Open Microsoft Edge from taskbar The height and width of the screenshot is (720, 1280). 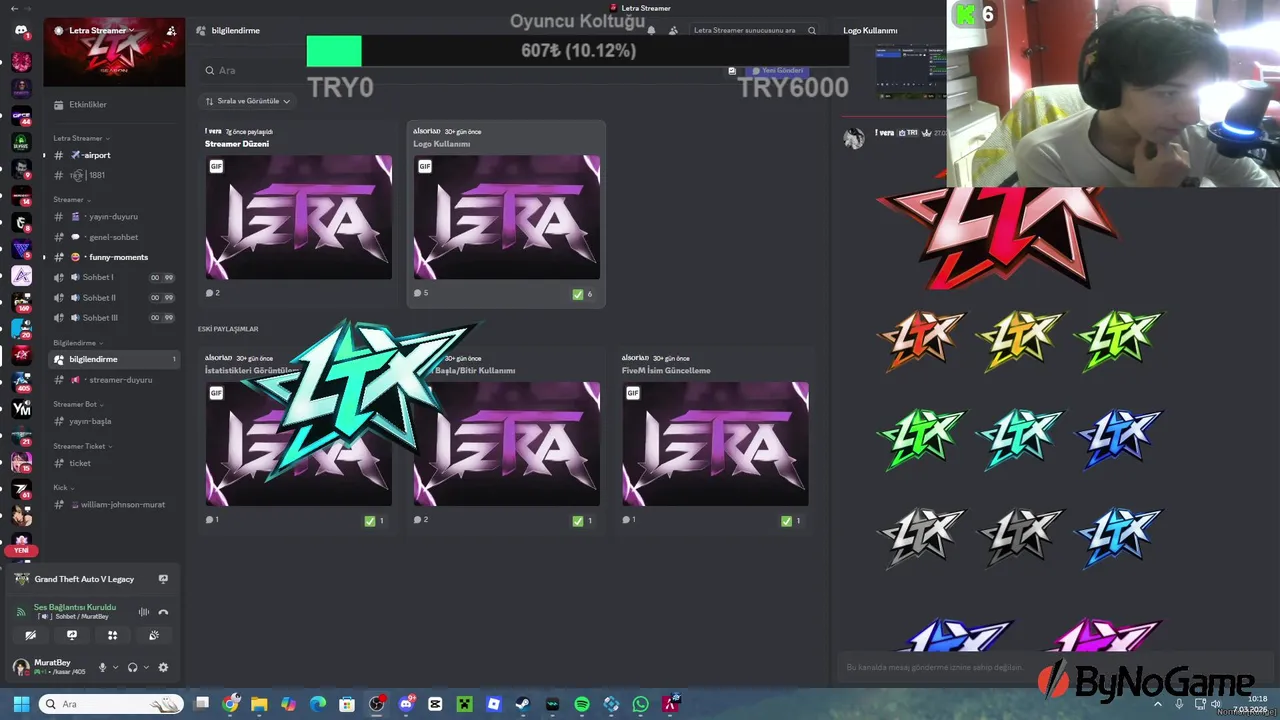point(318,704)
